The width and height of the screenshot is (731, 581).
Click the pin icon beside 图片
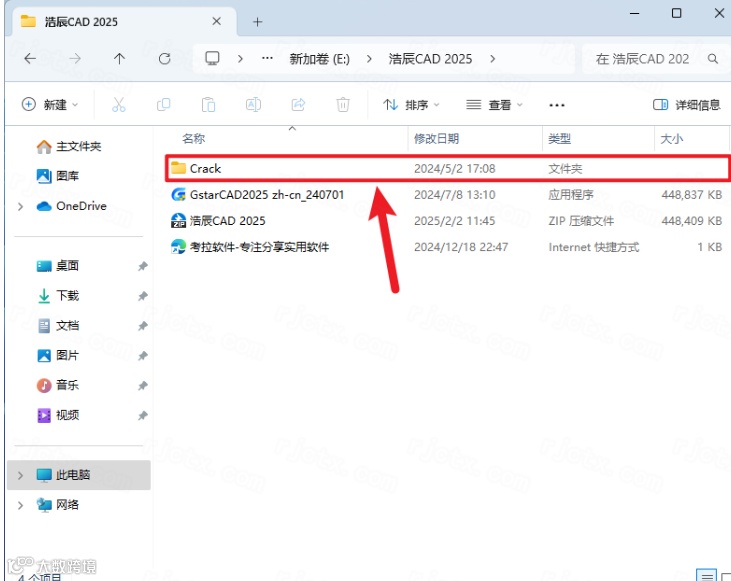[x=143, y=356]
